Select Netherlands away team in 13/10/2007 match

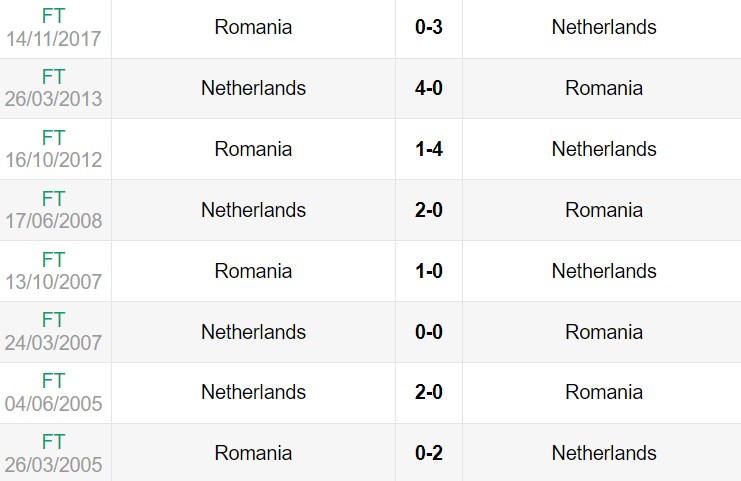click(x=604, y=271)
